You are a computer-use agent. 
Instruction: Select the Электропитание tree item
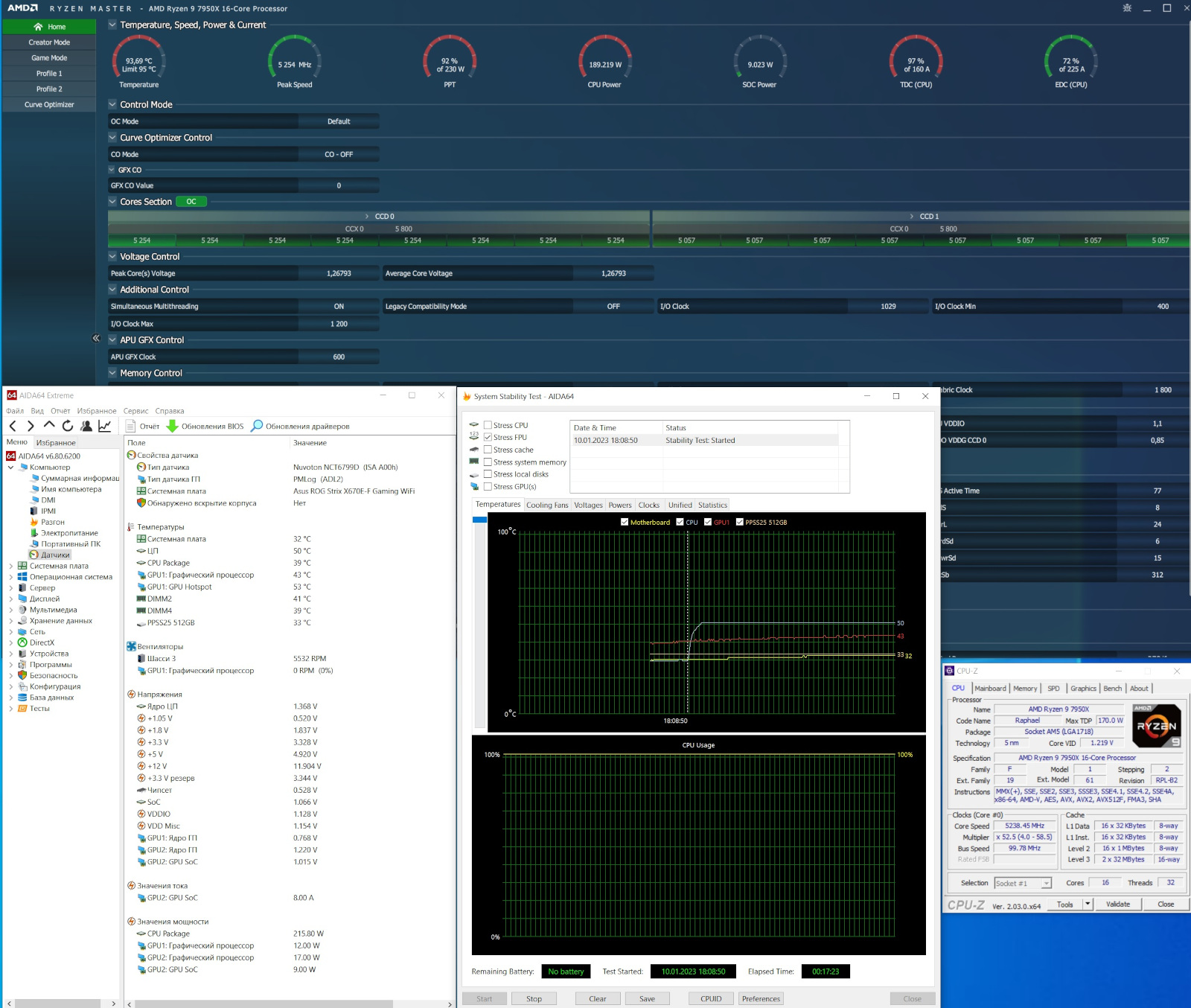coord(64,533)
